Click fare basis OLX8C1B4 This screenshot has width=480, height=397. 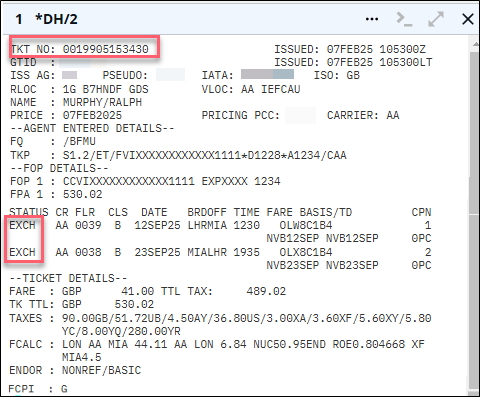click(x=306, y=252)
